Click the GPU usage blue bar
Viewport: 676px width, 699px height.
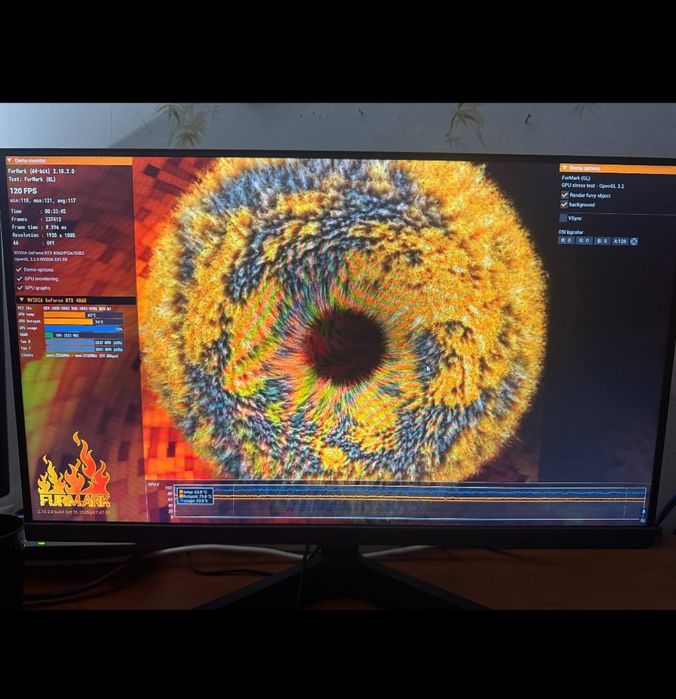[83, 329]
